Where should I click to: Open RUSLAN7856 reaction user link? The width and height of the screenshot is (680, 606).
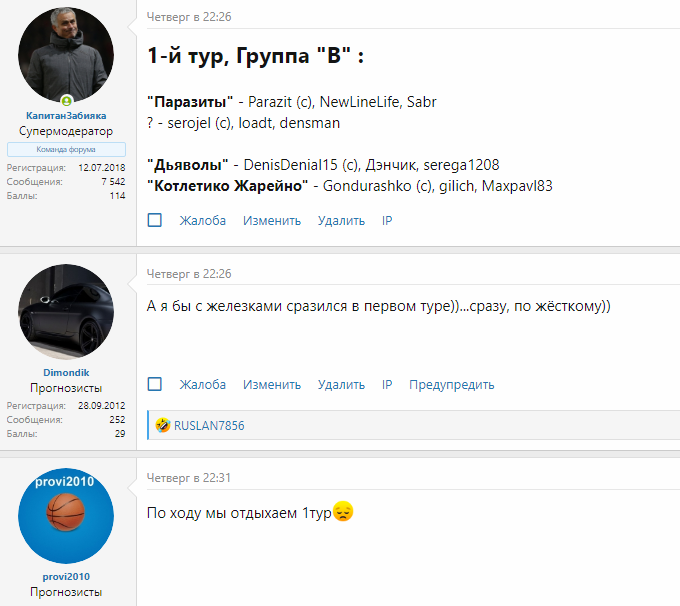coord(208,426)
